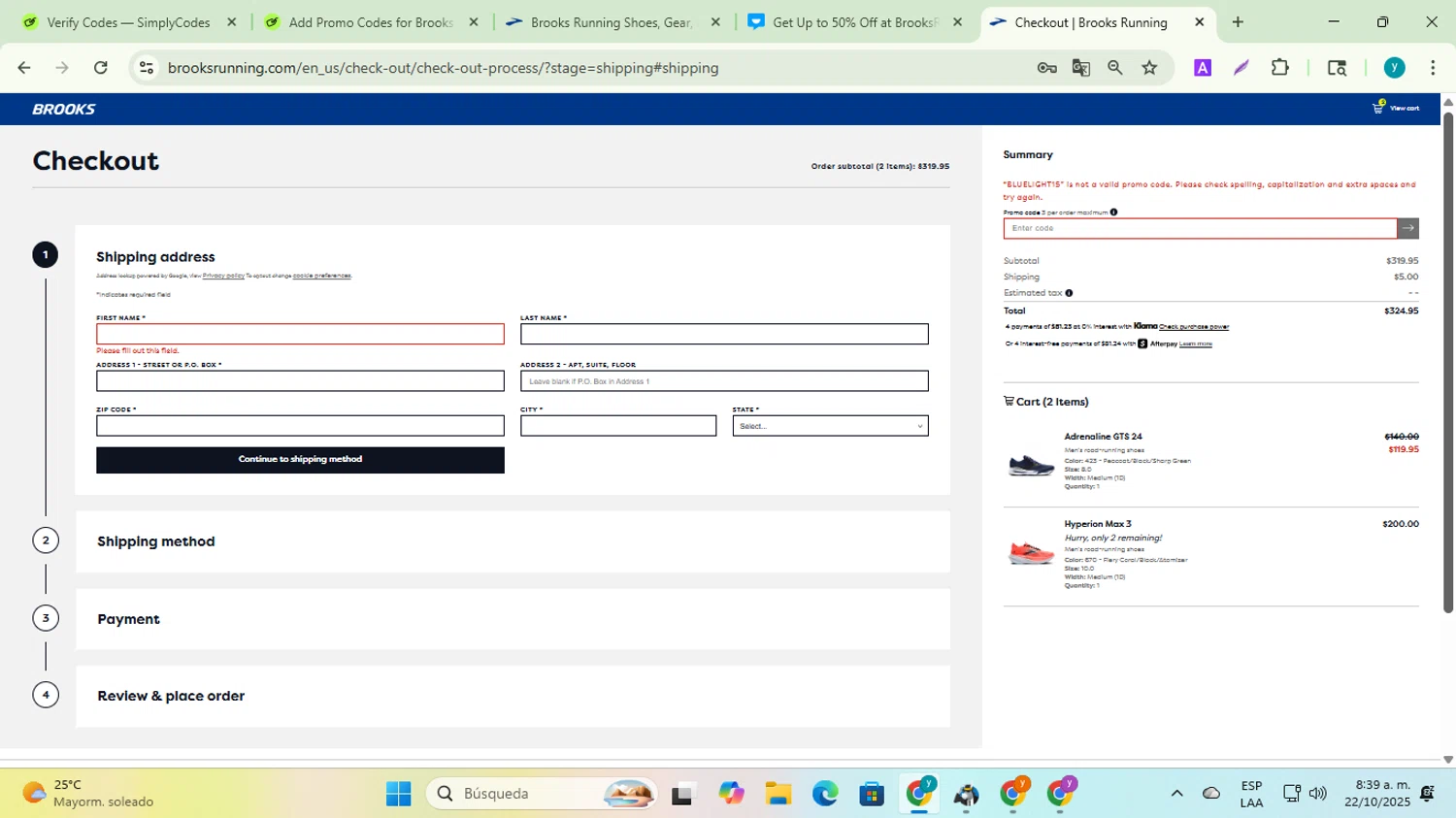Bookmark this page with the star
Viewport: 1456px width, 818px height.
(x=1150, y=68)
